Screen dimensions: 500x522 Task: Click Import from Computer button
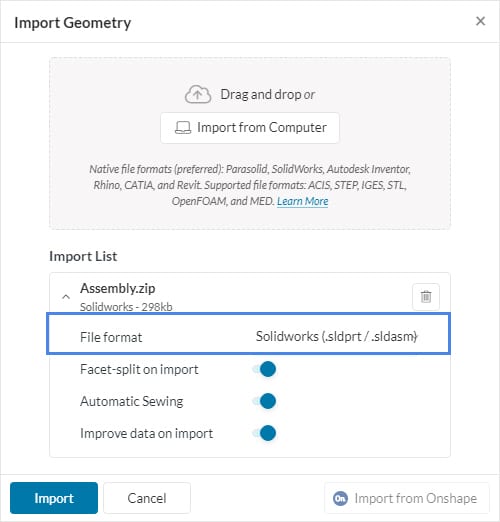[250, 128]
